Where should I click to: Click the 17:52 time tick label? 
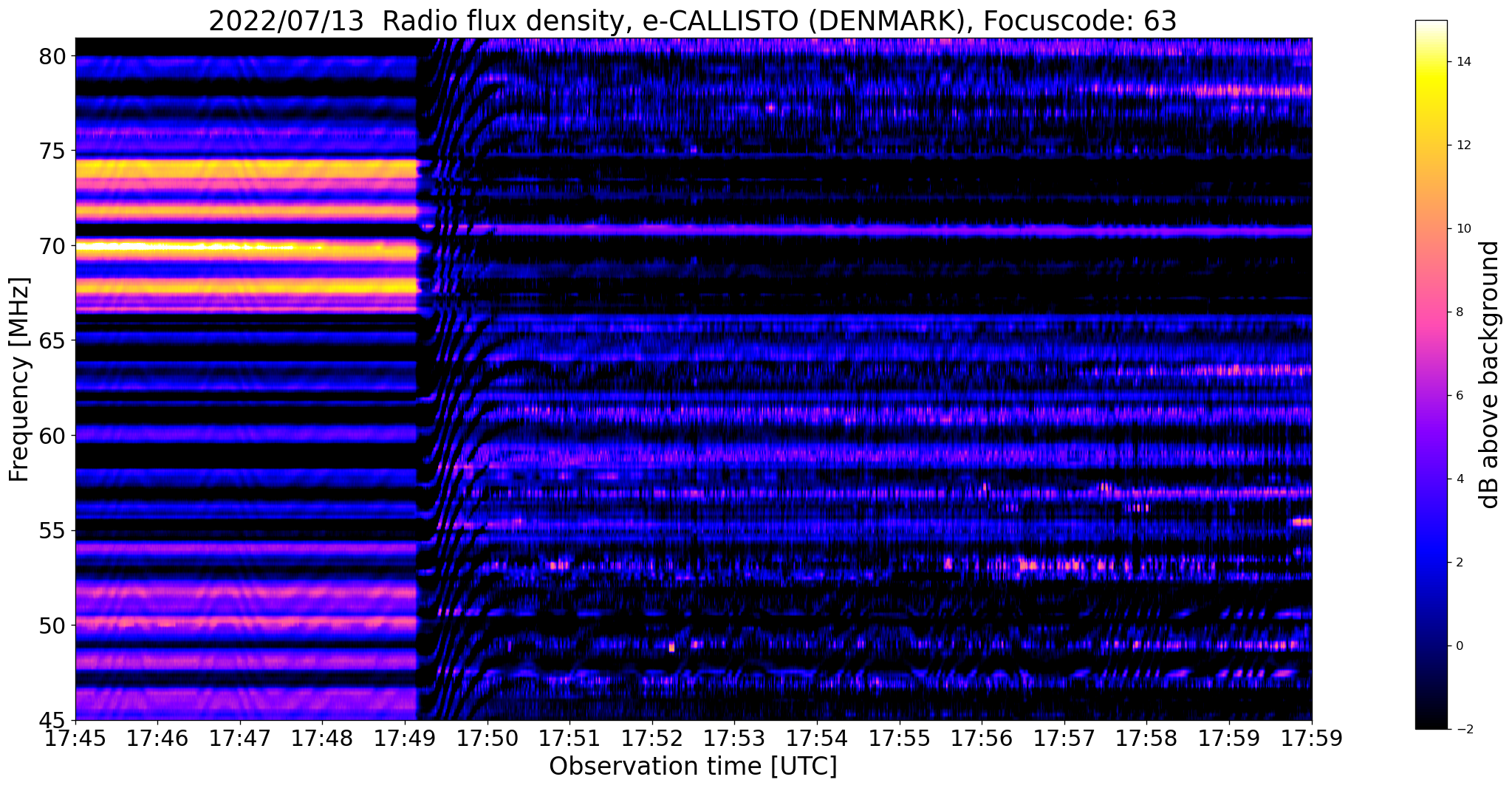(x=652, y=739)
